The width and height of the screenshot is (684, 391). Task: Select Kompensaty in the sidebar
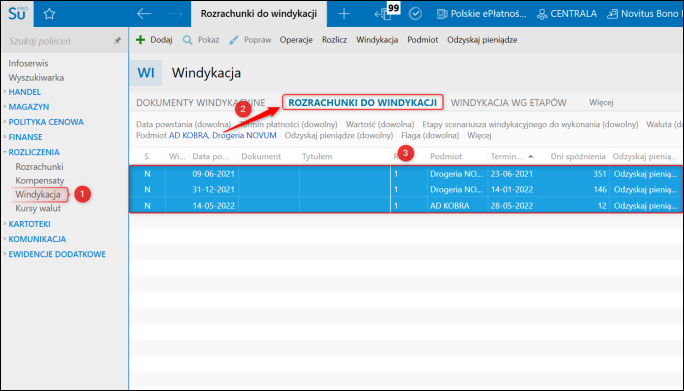[40, 180]
